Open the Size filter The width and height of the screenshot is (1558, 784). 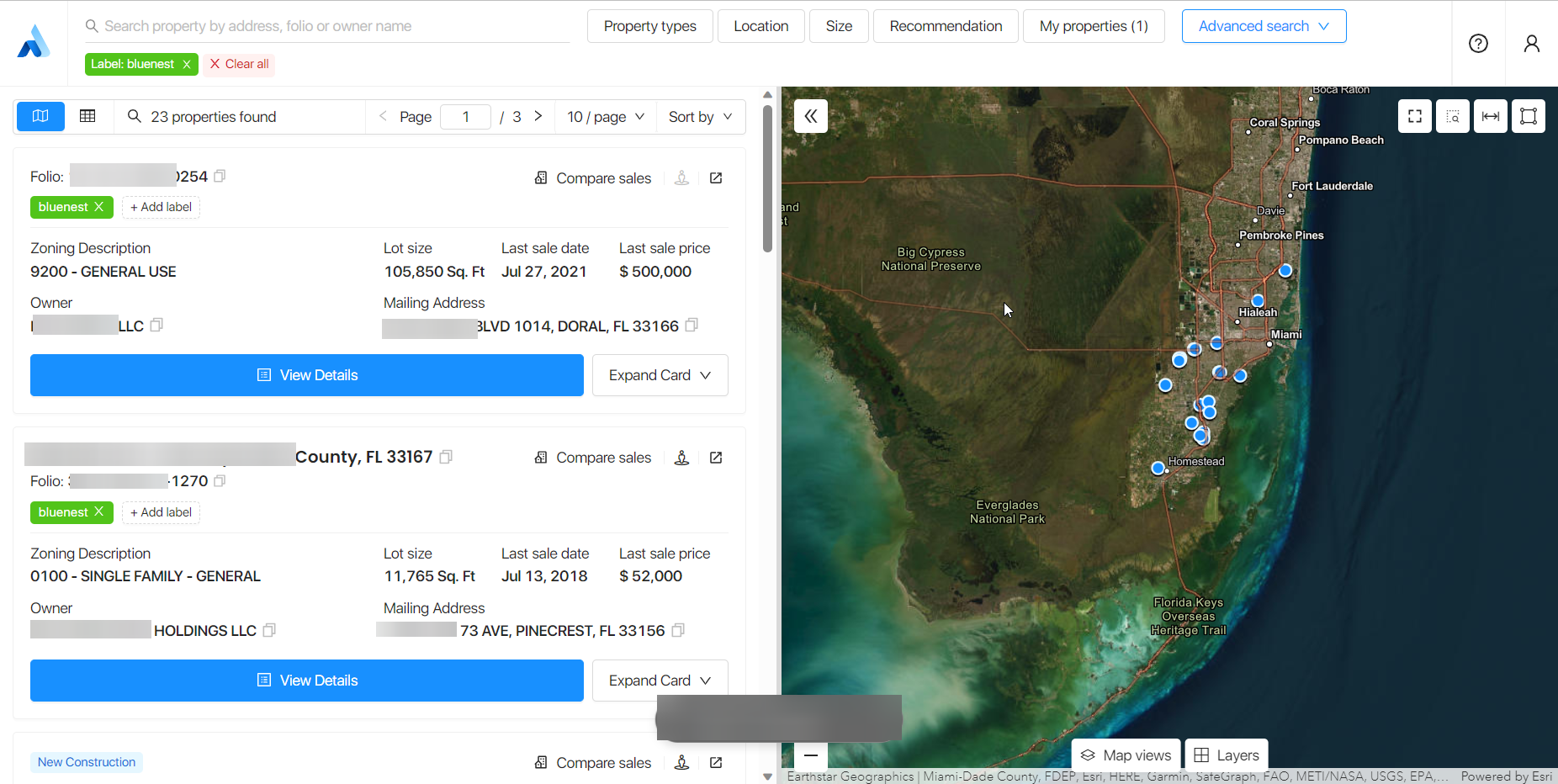(839, 26)
